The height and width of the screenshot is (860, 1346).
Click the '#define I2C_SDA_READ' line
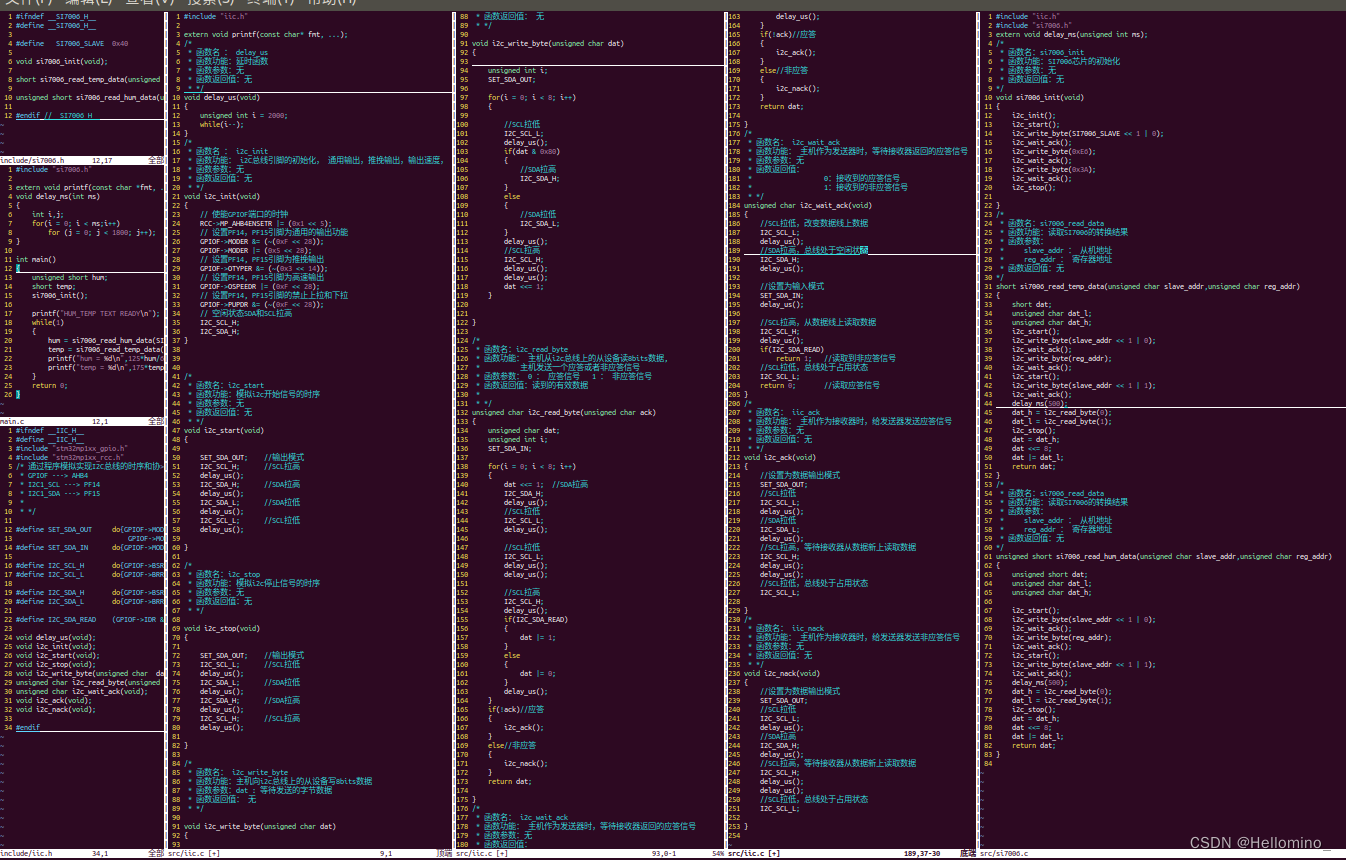90,619
